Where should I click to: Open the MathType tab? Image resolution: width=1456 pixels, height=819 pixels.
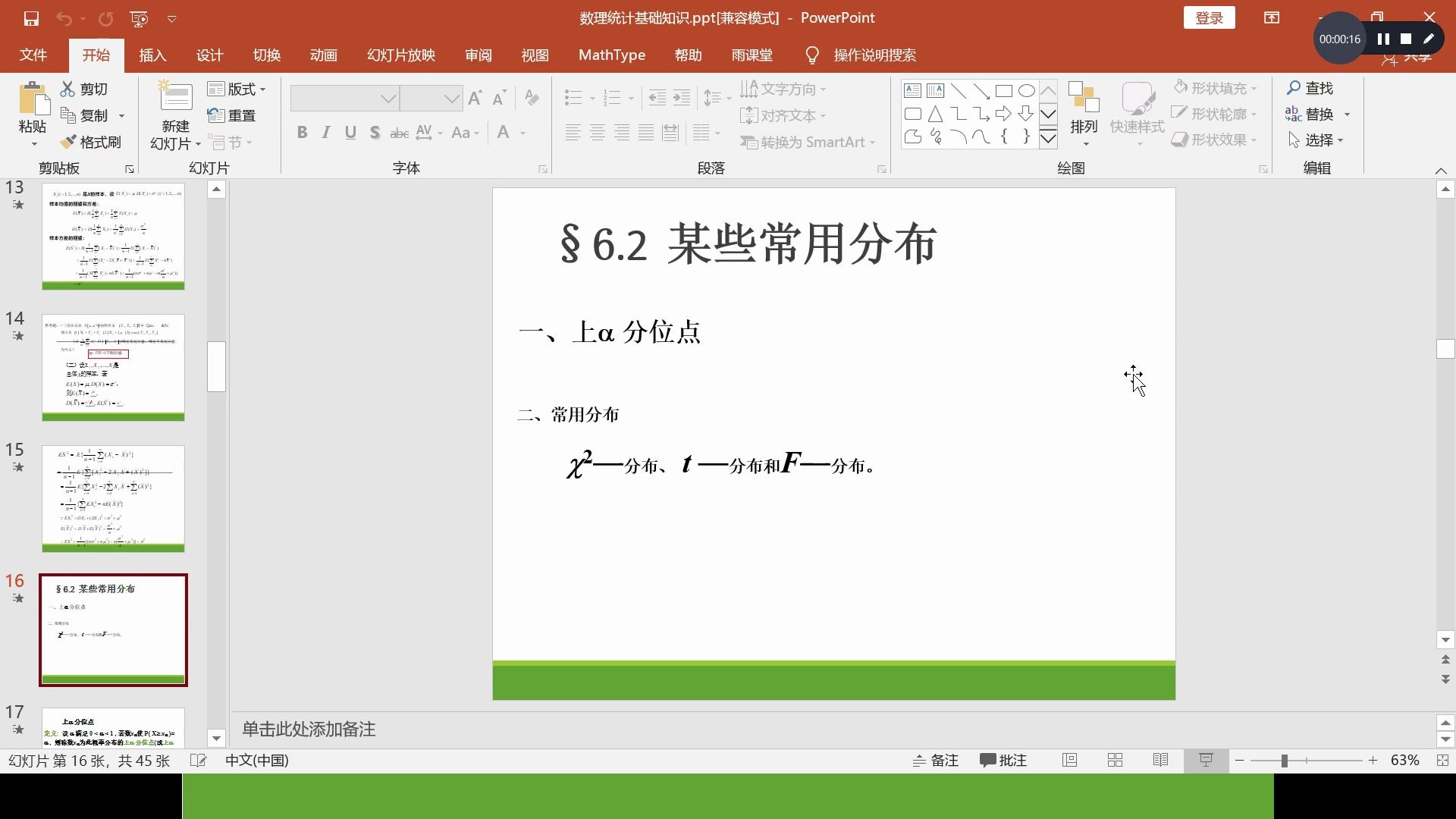611,54
